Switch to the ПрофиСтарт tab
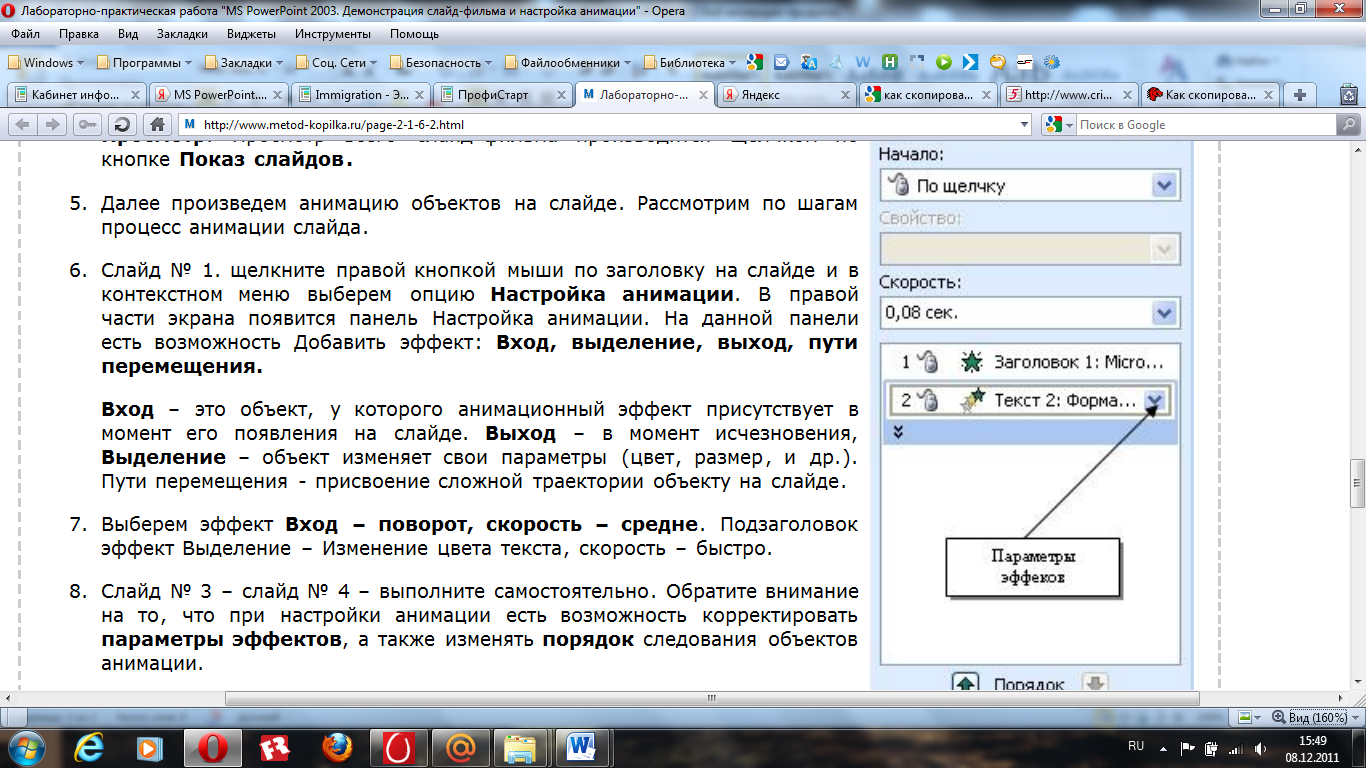 pyautogui.click(x=505, y=95)
